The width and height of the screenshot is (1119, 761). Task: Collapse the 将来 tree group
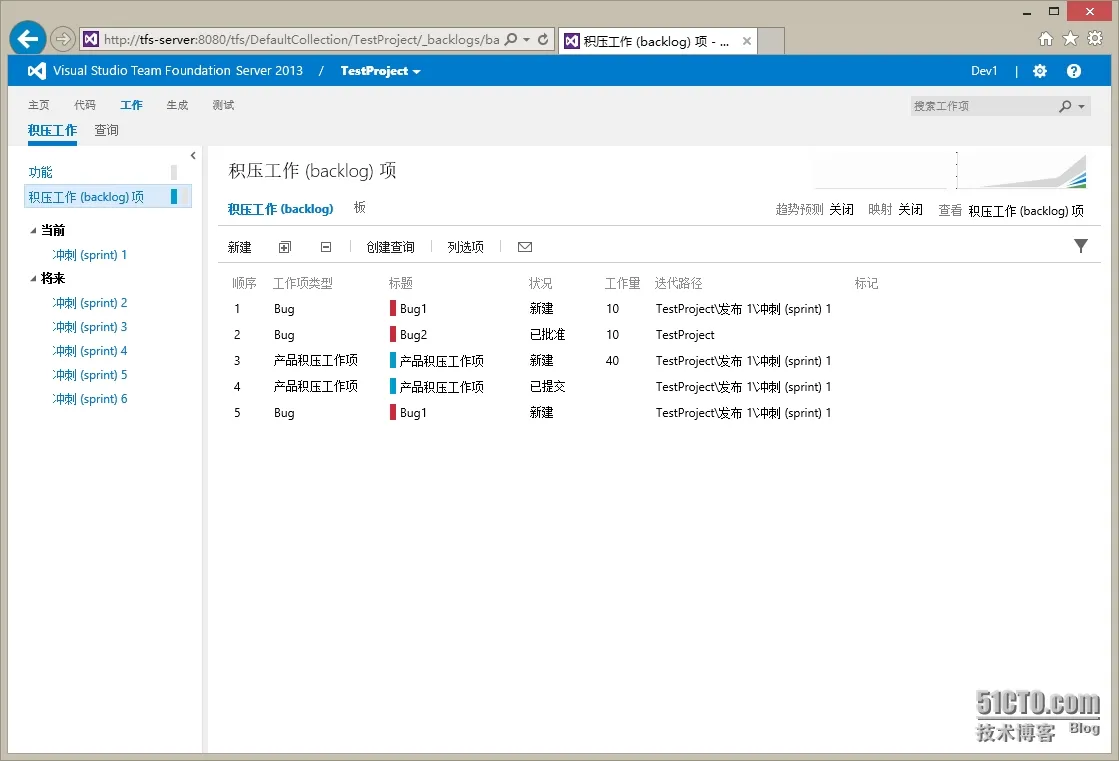33,278
